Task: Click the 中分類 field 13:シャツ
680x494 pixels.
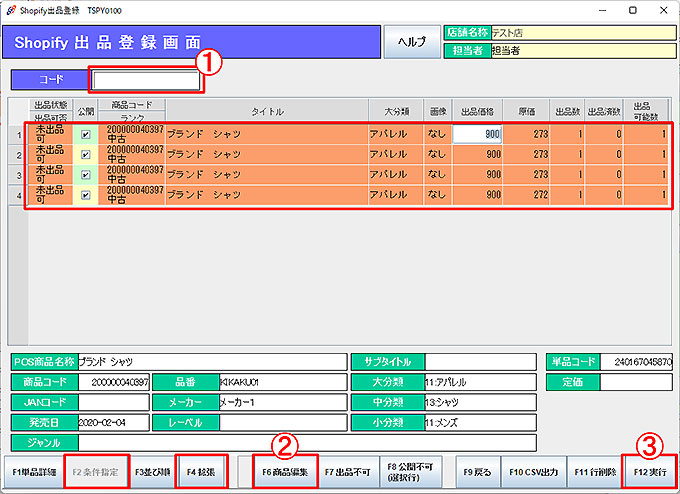Action: point(481,402)
